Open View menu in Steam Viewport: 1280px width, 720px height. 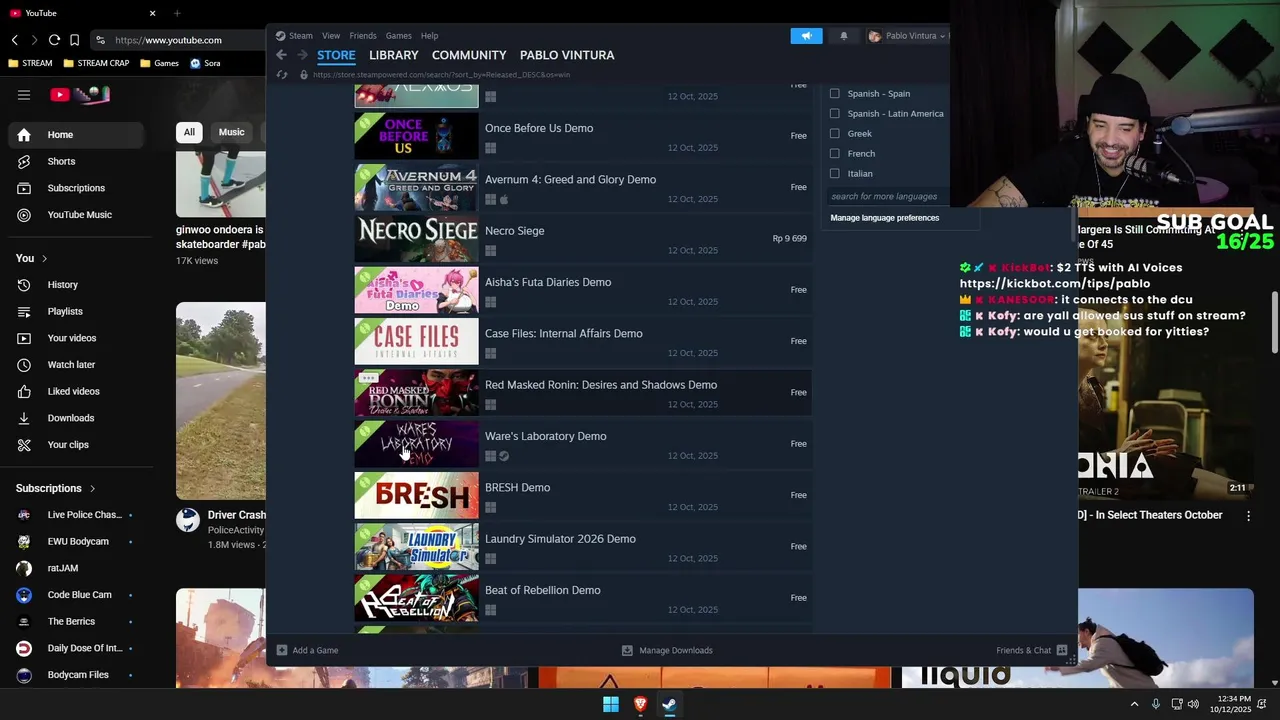(331, 36)
